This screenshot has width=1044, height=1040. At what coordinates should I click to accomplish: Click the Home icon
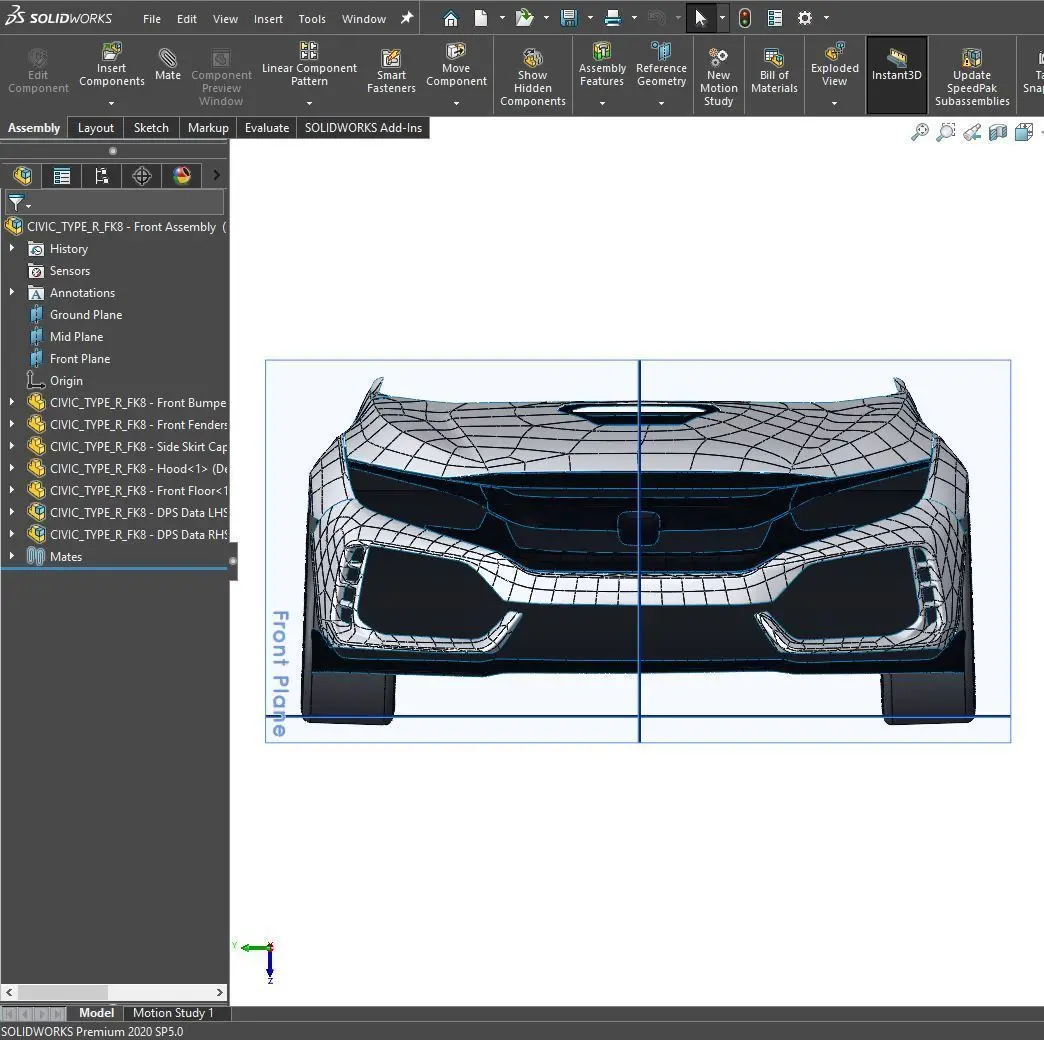coord(451,18)
